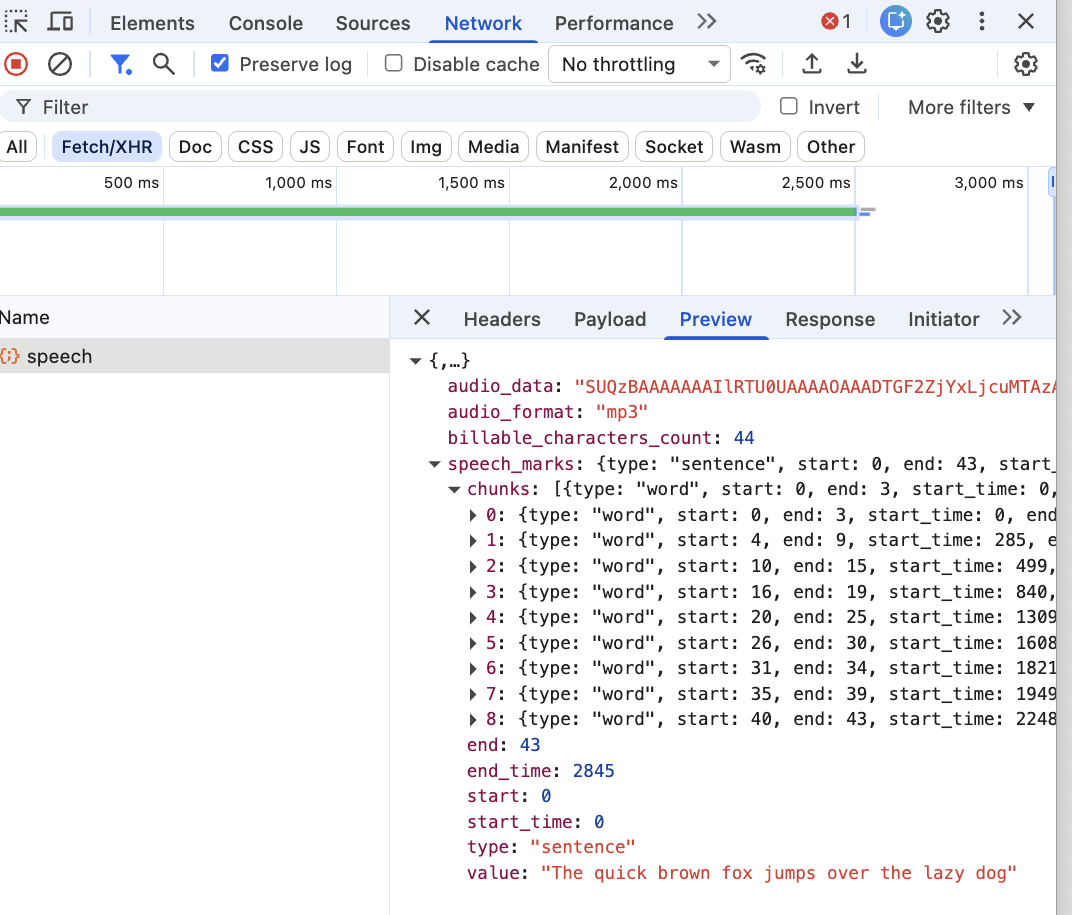Expand chunk 2 word entry

(472, 566)
